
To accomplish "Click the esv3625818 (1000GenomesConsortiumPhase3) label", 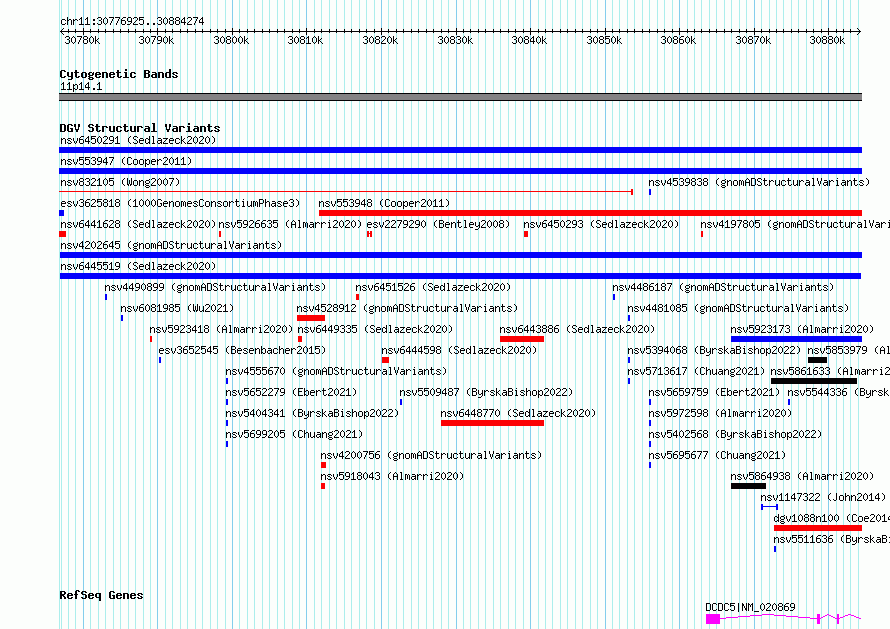I will pyautogui.click(x=180, y=203).
